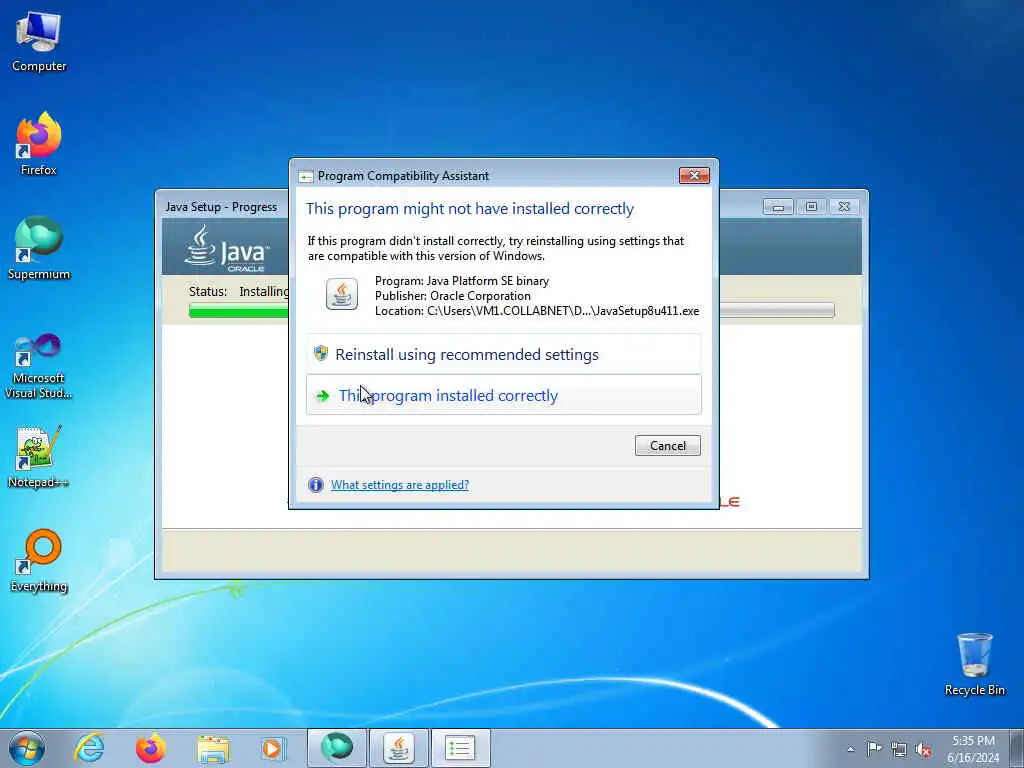Viewport: 1024px width, 768px height.
Task: Maximize the Java Setup Progress window
Action: [x=811, y=207]
